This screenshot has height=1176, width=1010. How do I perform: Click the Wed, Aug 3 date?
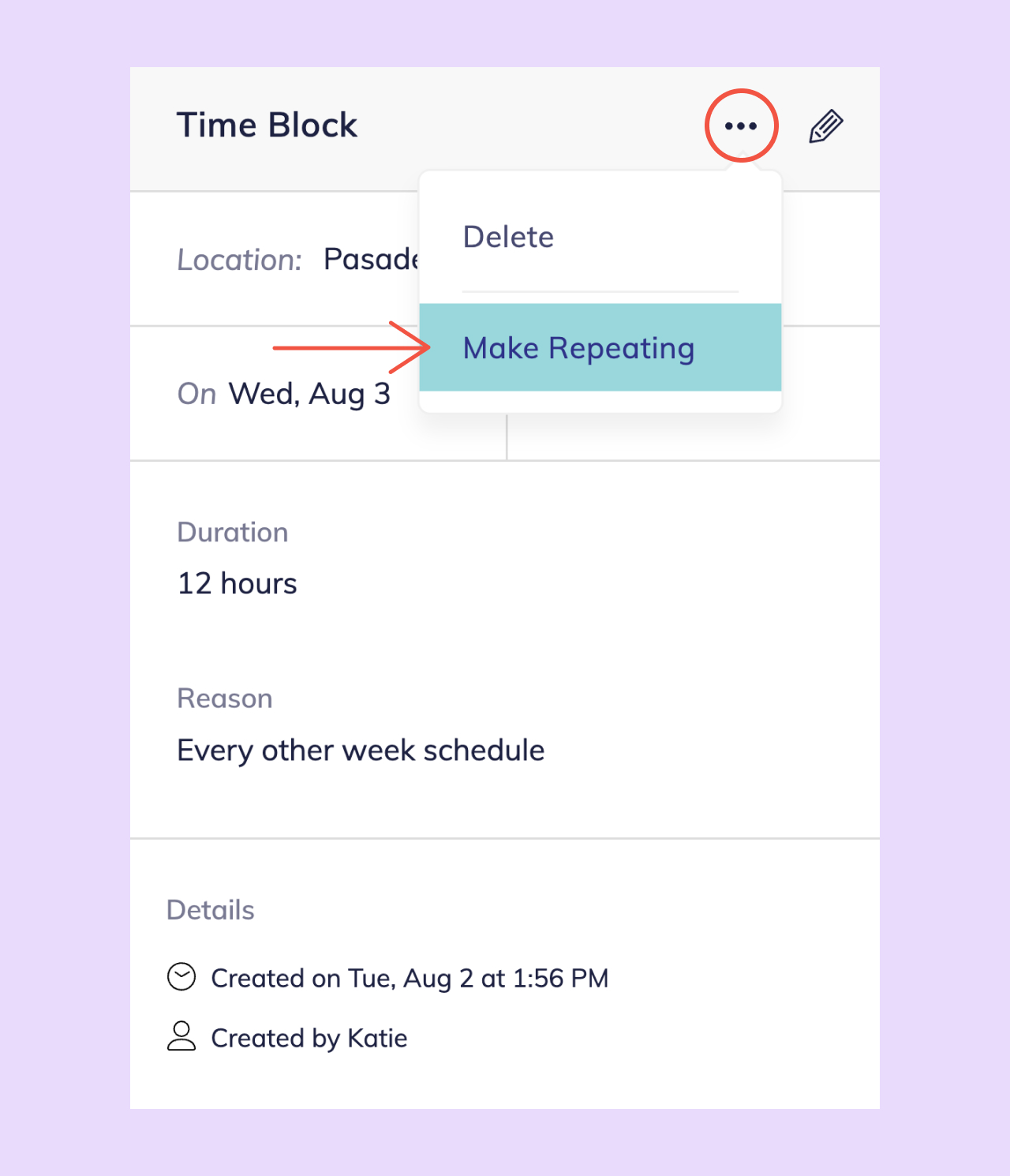point(309,394)
